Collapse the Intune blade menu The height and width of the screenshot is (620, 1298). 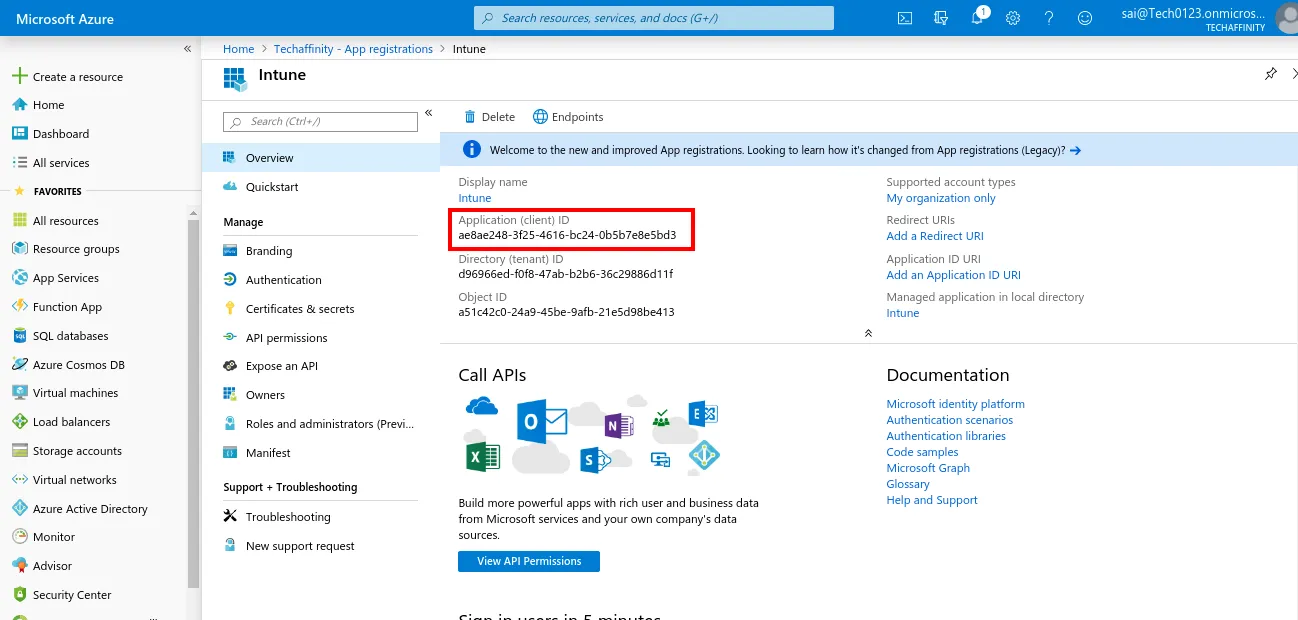click(429, 113)
